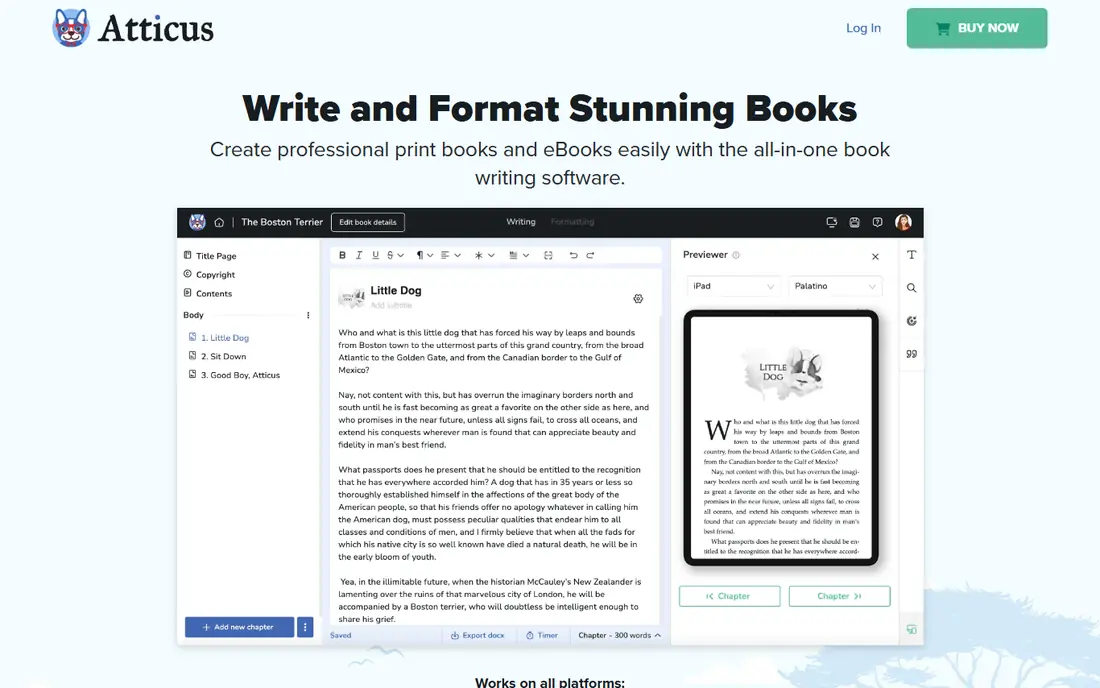Open the list formatting dropdown
Image resolution: width=1100 pixels, height=688 pixels.
pyautogui.click(x=518, y=255)
